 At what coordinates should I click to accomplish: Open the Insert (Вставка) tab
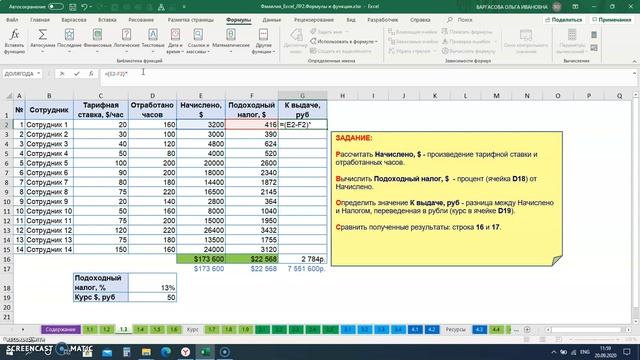pos(107,20)
